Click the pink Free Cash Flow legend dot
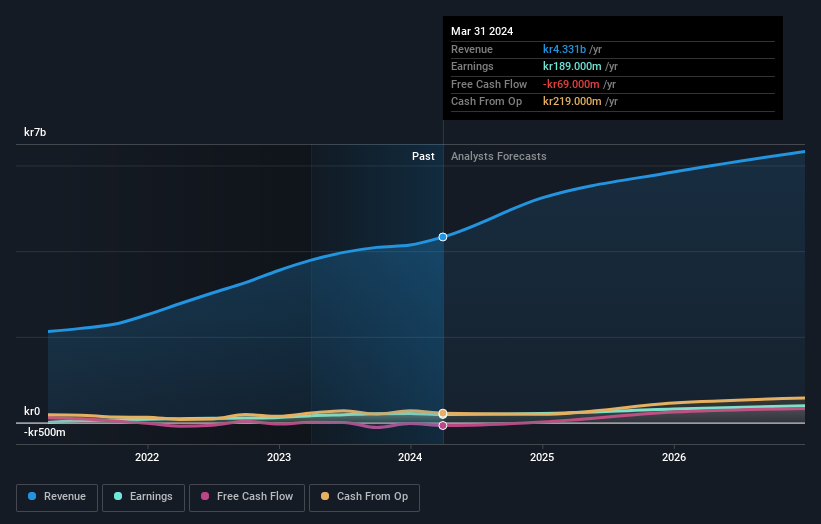Image resolution: width=821 pixels, height=524 pixels. [x=205, y=496]
